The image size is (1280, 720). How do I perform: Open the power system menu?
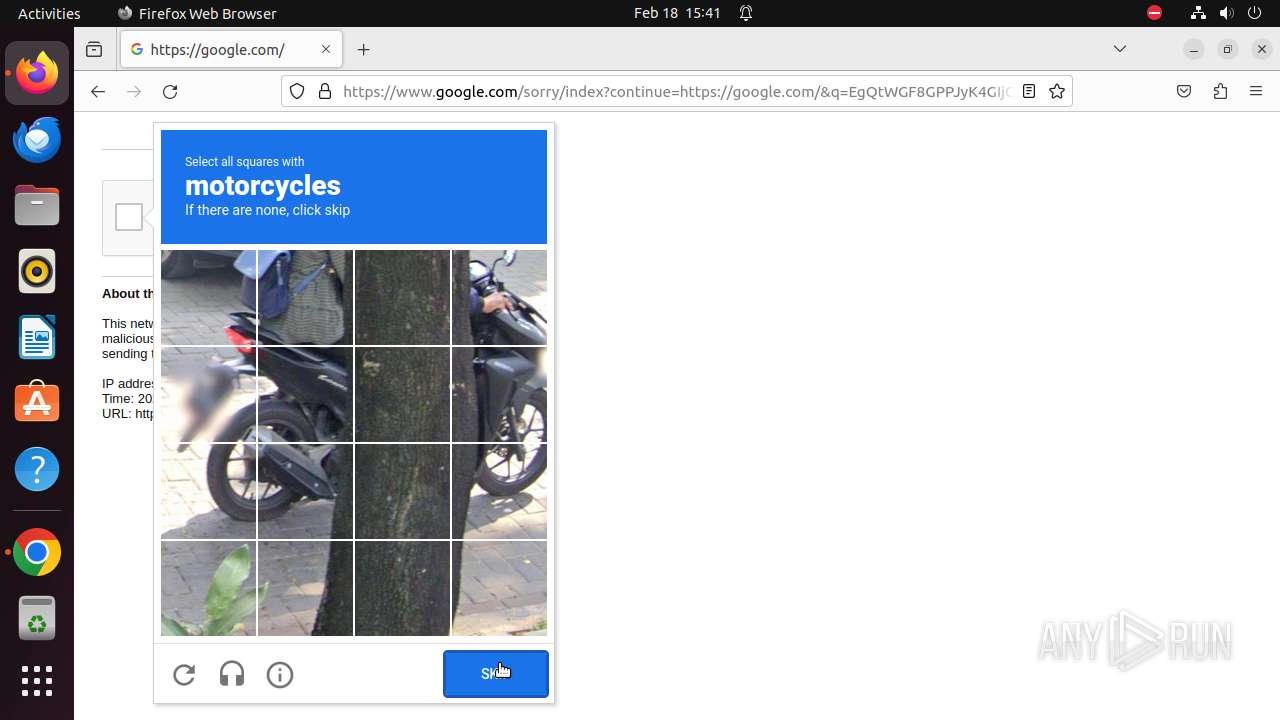tap(1255, 13)
